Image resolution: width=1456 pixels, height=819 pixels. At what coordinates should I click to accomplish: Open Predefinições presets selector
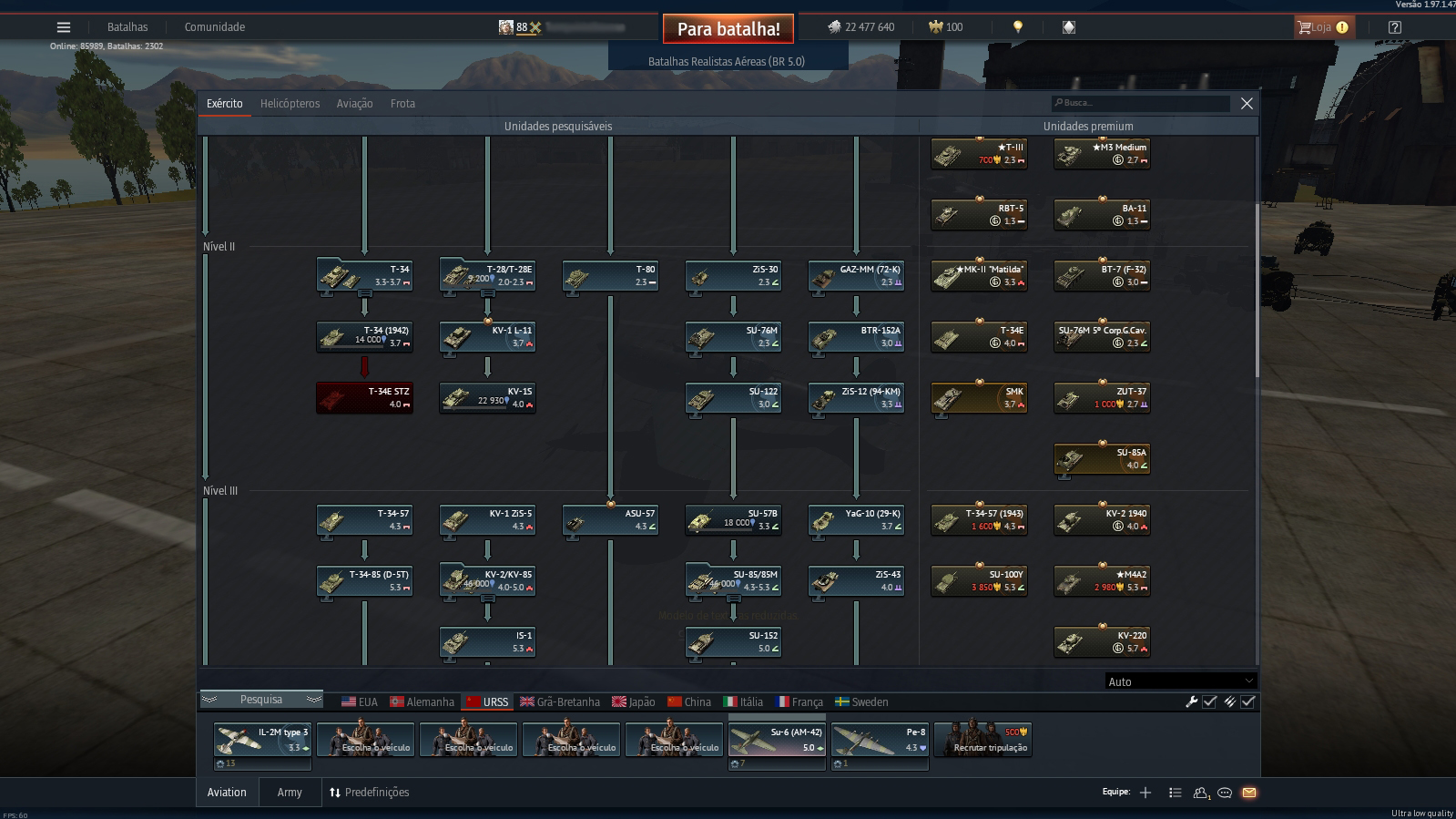coord(369,793)
